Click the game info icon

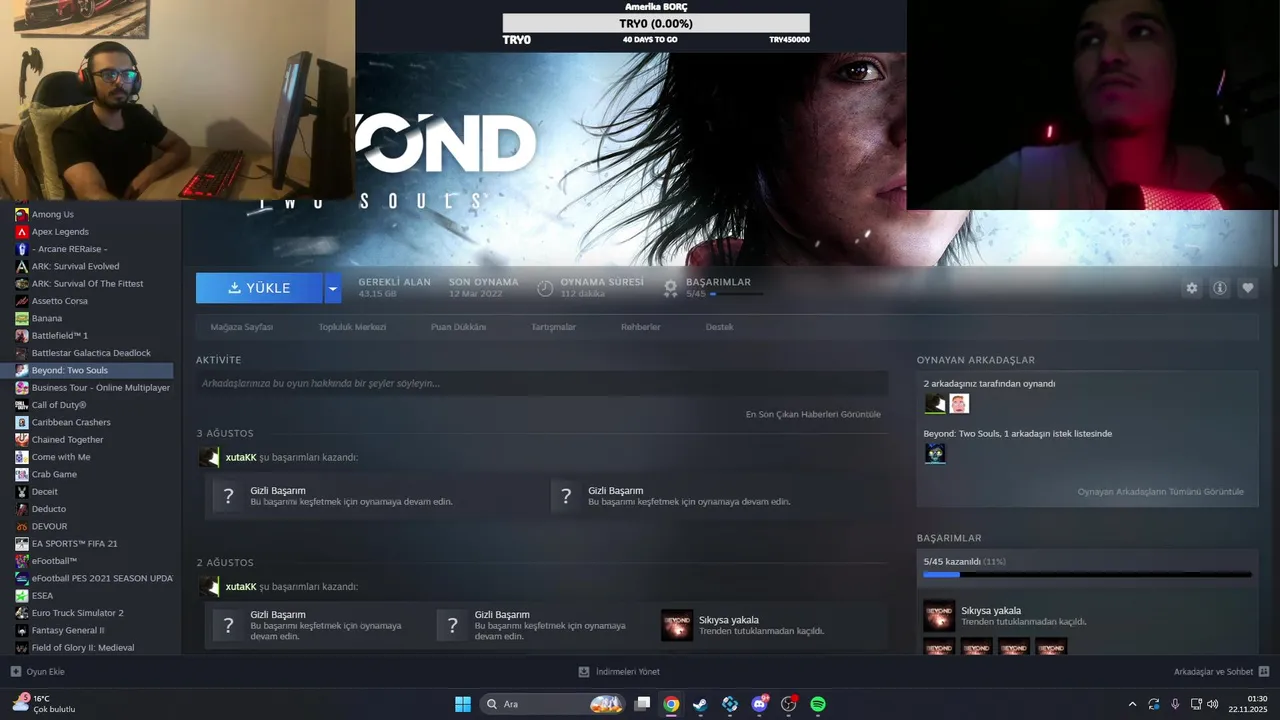click(x=1220, y=288)
